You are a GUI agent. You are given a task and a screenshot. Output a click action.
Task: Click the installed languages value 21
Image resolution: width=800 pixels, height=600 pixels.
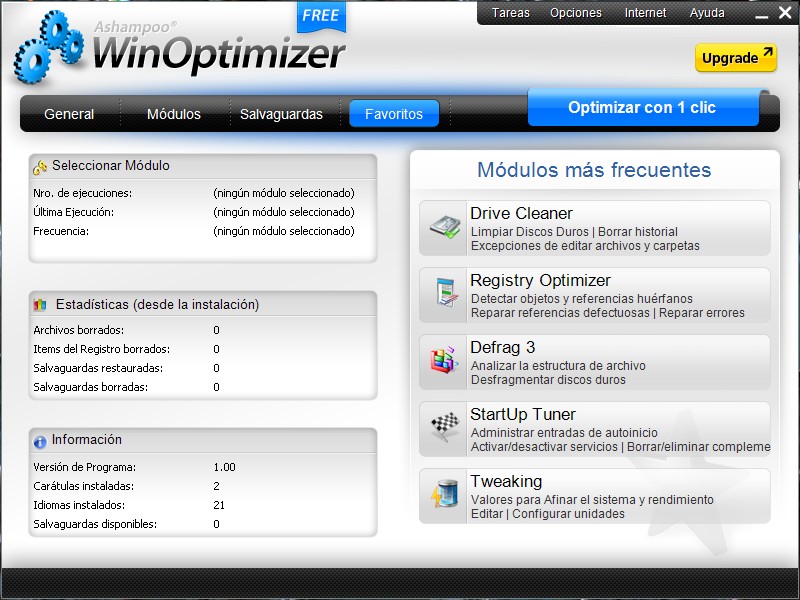219,505
